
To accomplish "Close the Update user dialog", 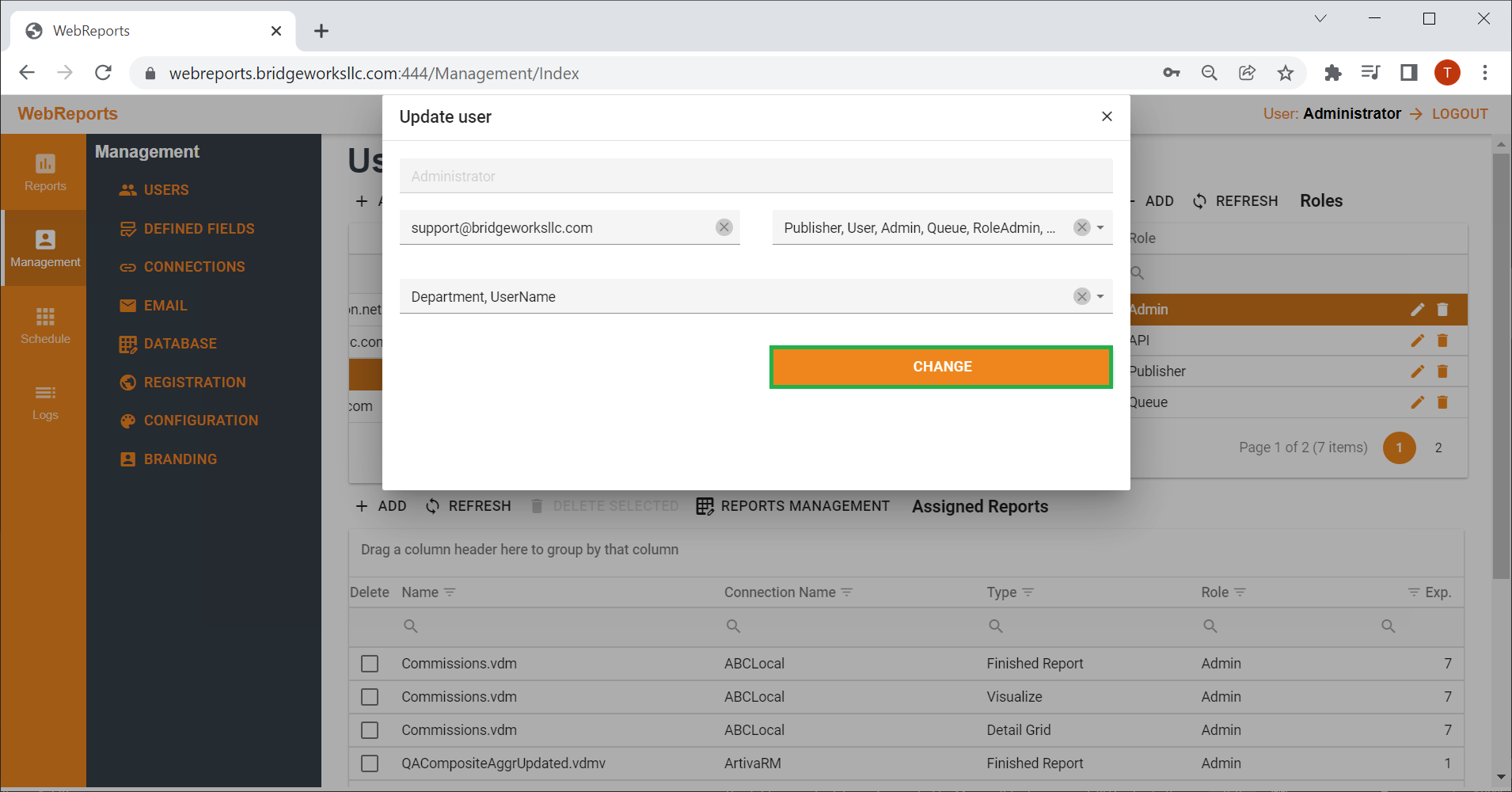I will coord(1107,116).
